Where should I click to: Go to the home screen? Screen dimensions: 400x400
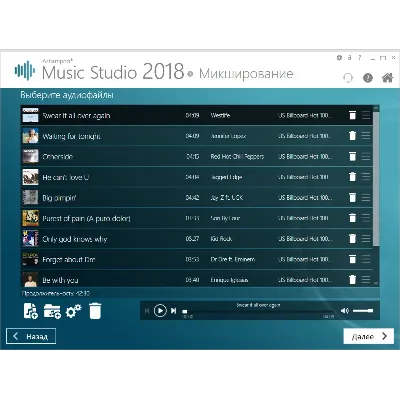387,78
